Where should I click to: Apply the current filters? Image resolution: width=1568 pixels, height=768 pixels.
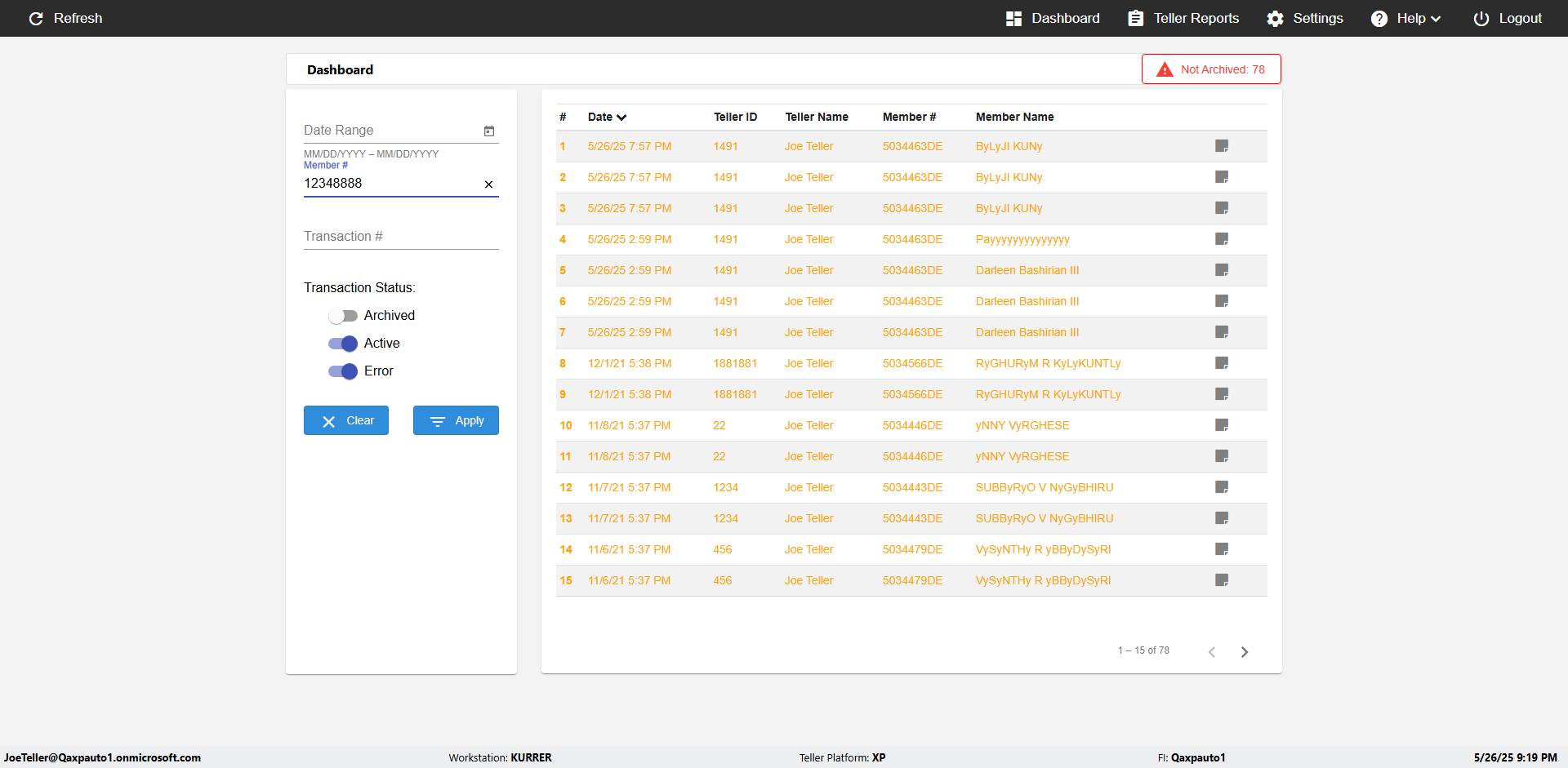(x=456, y=420)
